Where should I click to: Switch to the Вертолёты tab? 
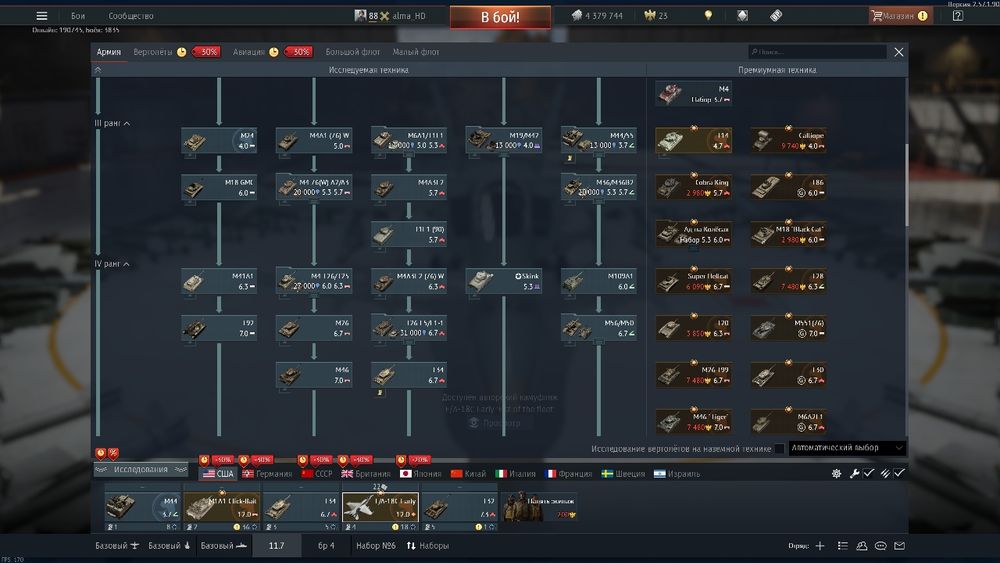pos(153,52)
